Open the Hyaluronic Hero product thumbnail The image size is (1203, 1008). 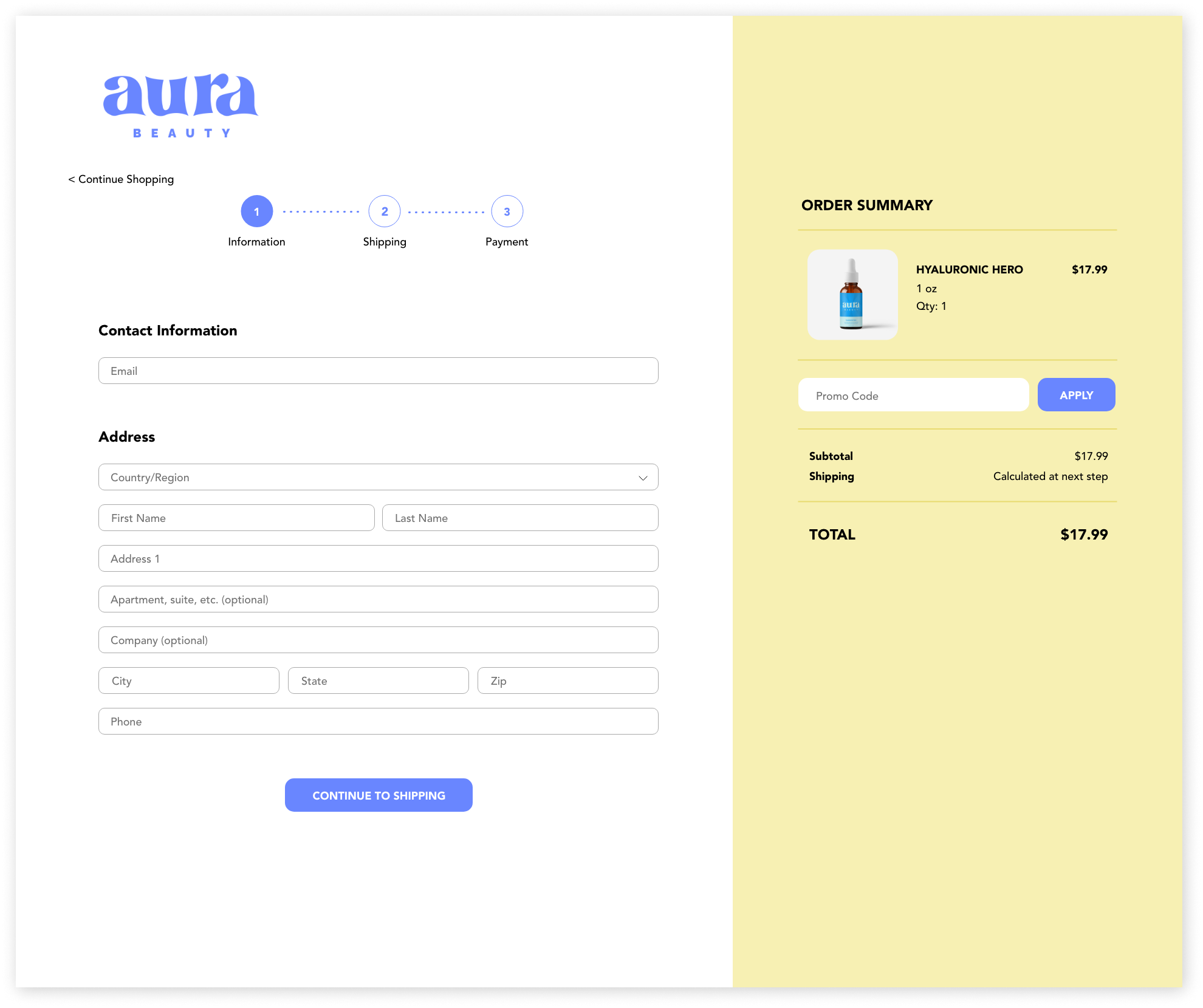point(852,295)
